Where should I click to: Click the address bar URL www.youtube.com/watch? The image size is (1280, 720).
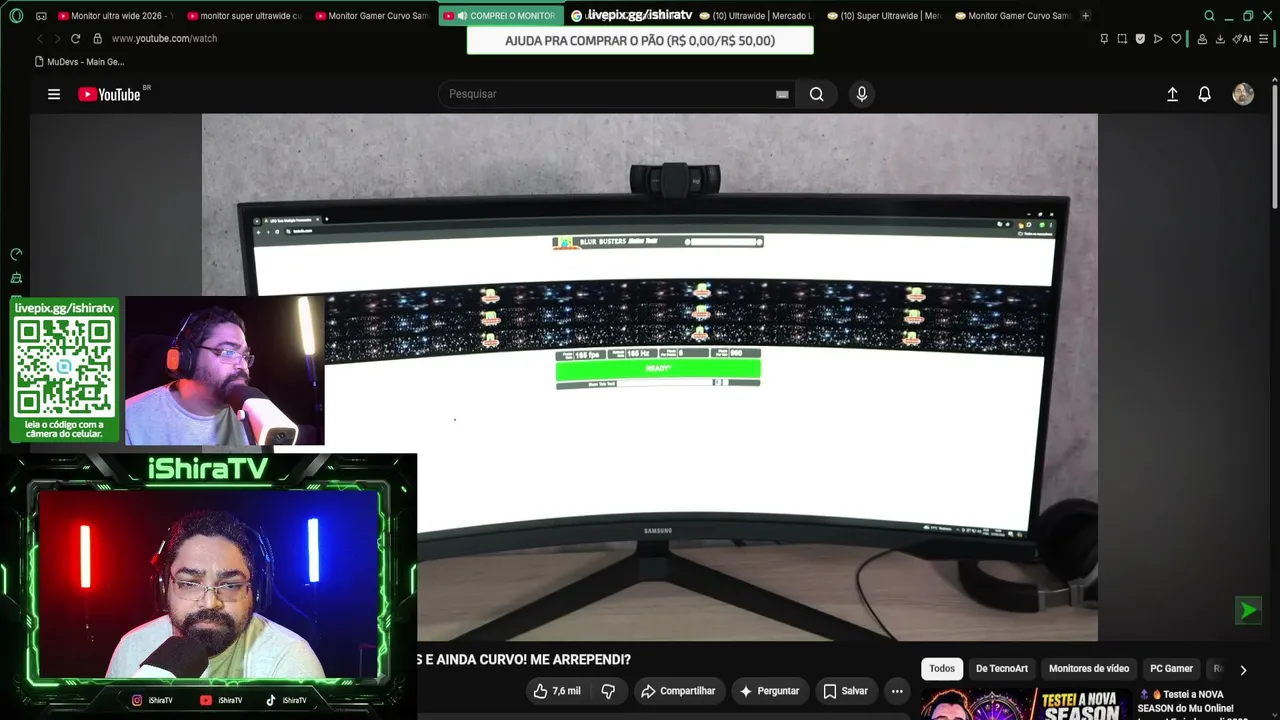(x=164, y=38)
